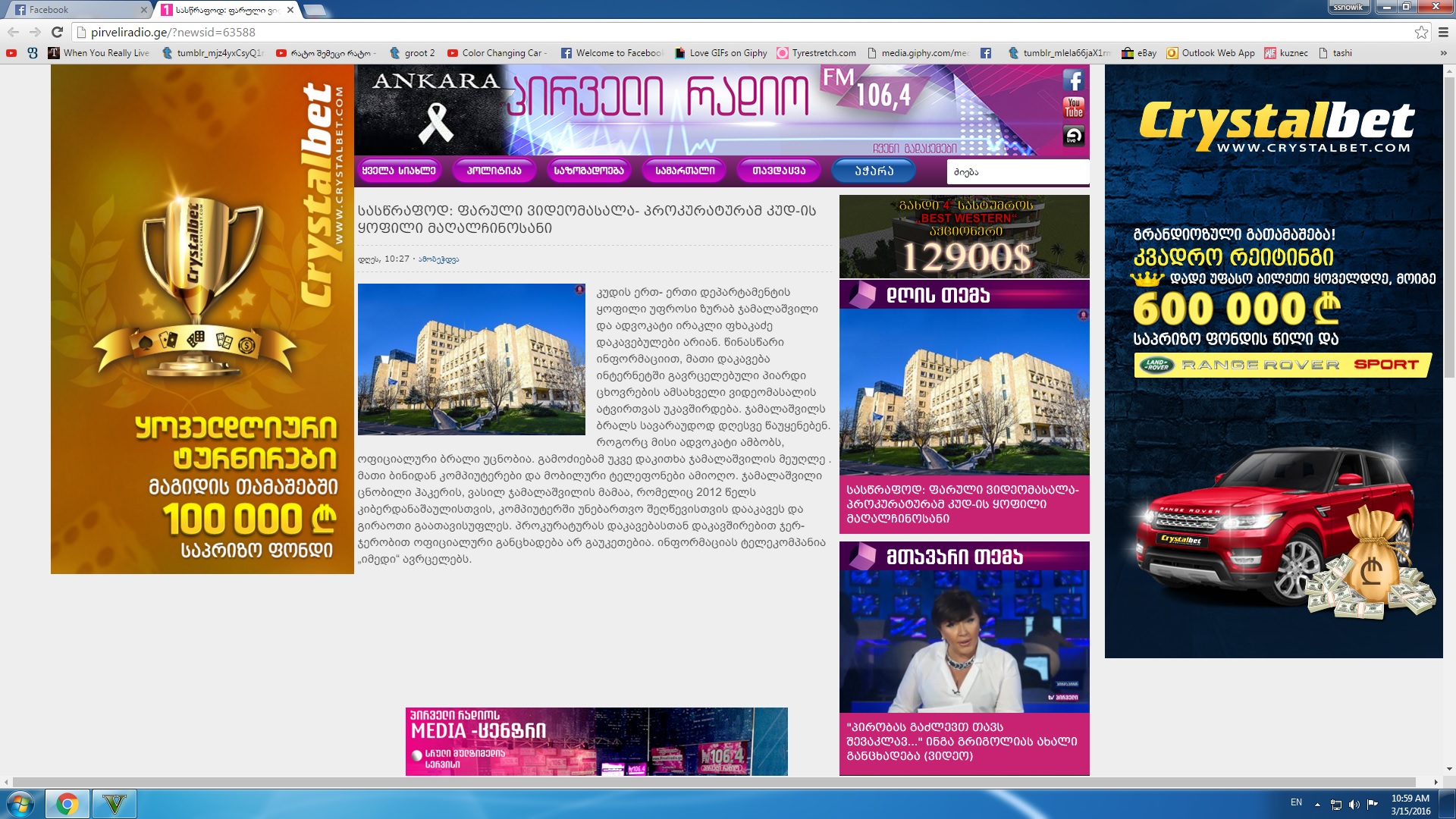
Task: Click the Chrome icon in the taskbar
Action: [x=67, y=804]
